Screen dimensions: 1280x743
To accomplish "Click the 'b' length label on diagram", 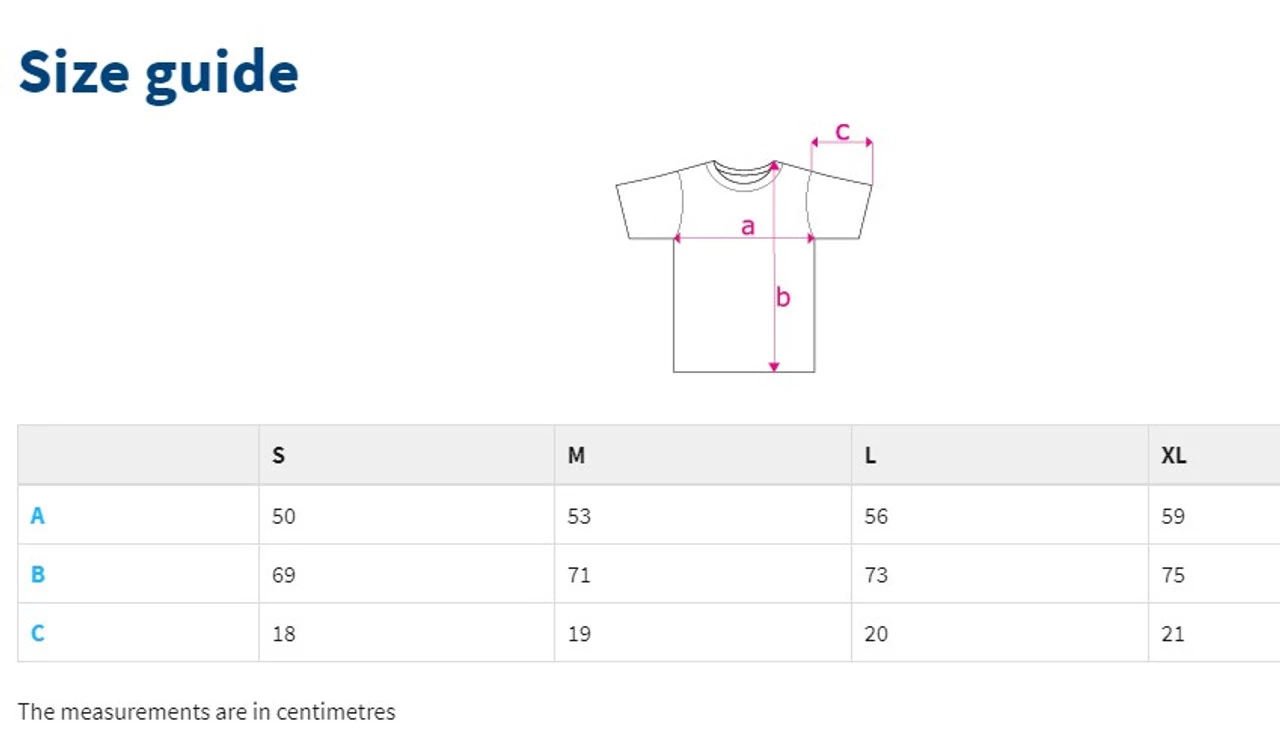I will click(783, 297).
